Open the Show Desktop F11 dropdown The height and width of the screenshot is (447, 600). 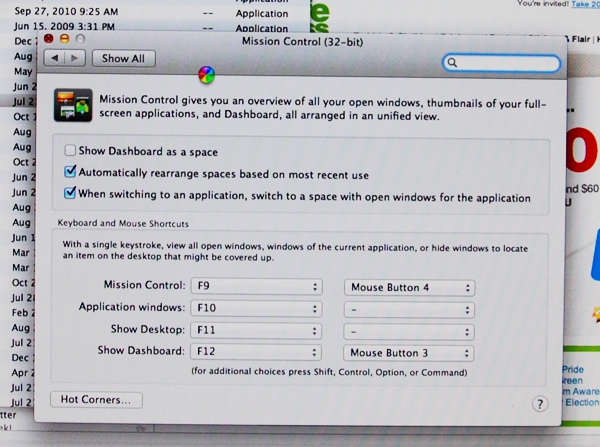[x=256, y=330]
